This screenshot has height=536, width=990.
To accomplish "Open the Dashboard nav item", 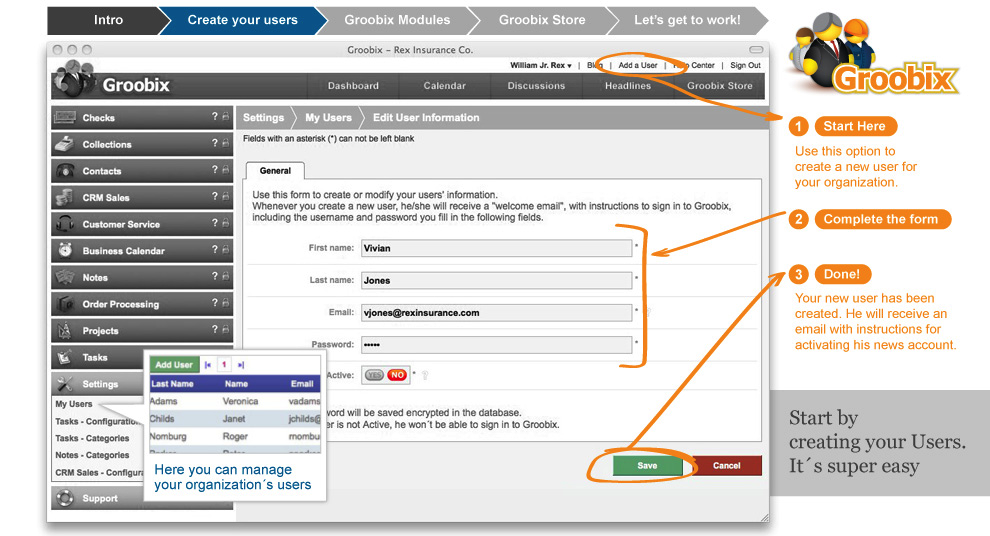I will tap(353, 85).
